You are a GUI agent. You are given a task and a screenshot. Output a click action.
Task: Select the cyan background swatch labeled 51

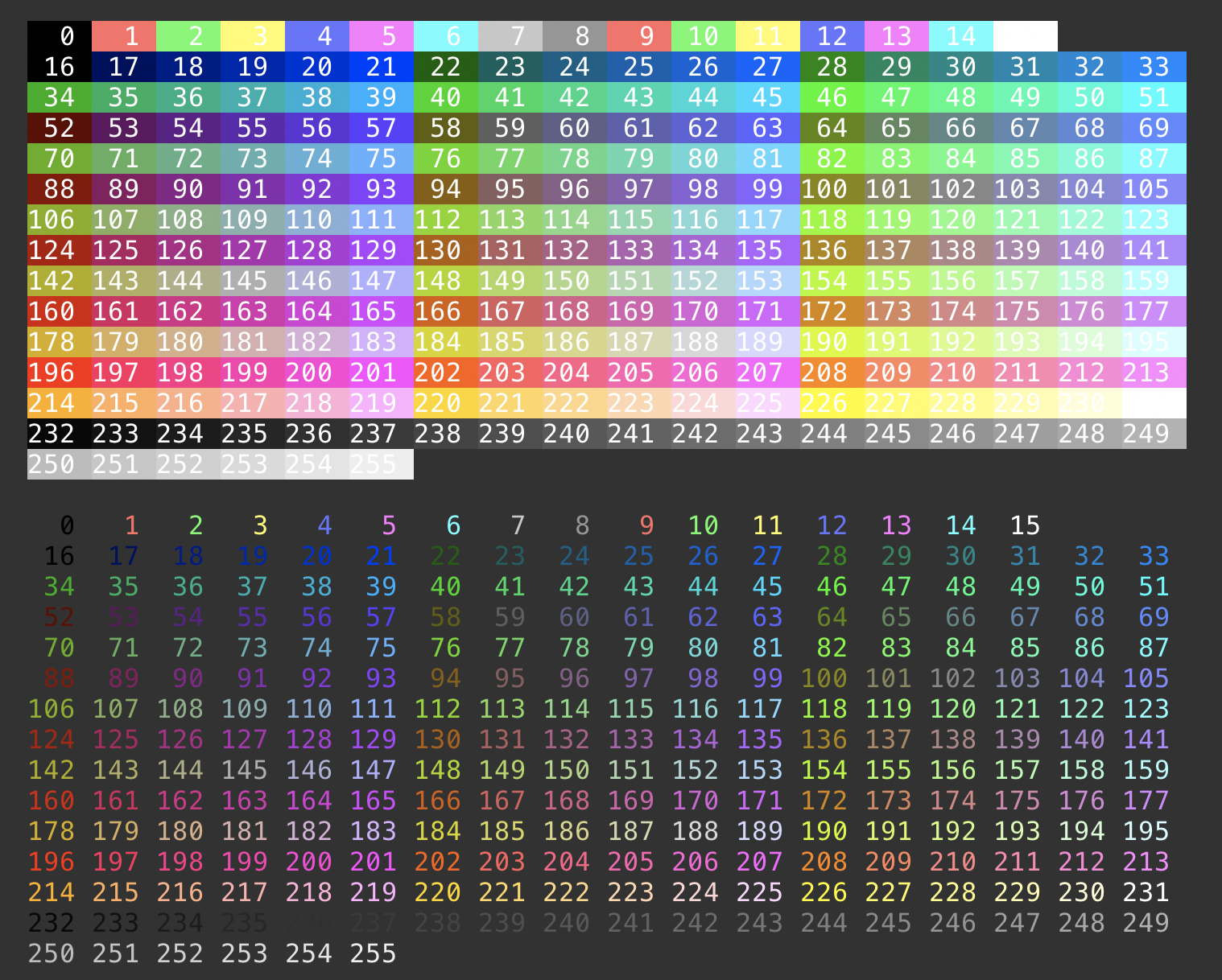click(1154, 97)
